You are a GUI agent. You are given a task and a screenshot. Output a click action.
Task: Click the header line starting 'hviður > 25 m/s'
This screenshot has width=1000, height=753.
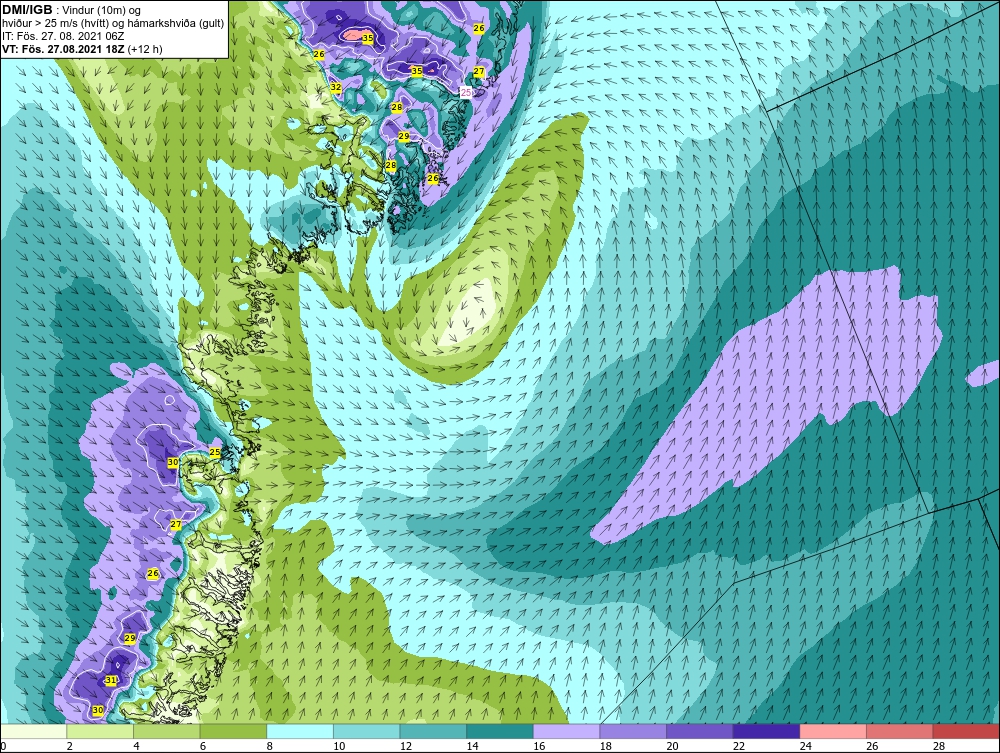click(113, 23)
